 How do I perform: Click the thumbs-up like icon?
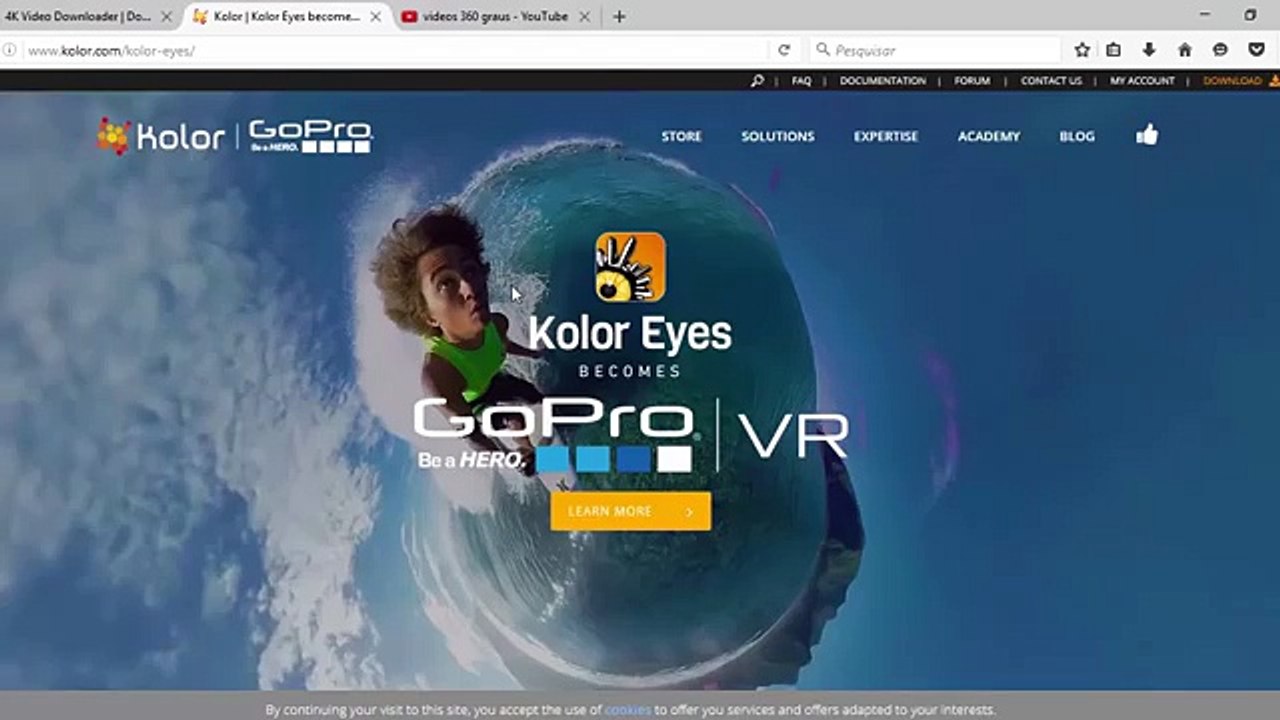pos(1147,135)
